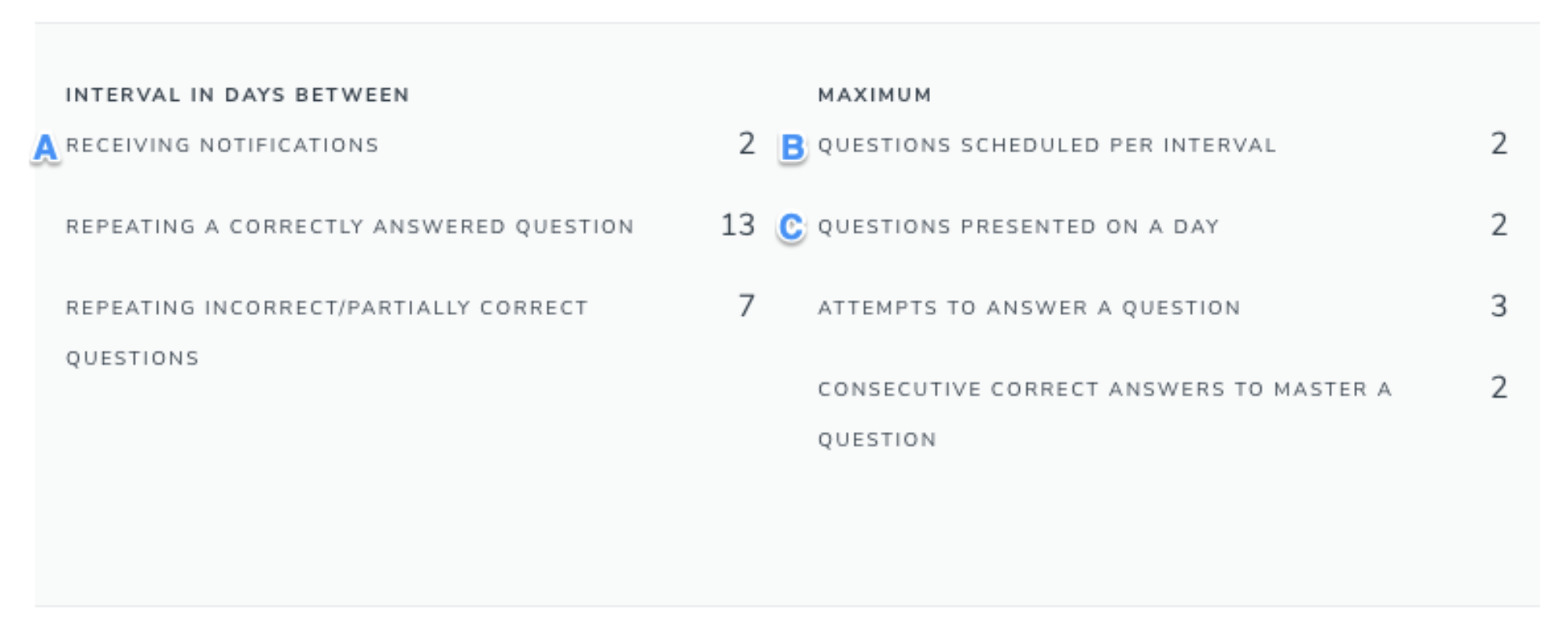Click the Interval in Days Between heading
This screenshot has width=1568, height=633.
[x=237, y=95]
